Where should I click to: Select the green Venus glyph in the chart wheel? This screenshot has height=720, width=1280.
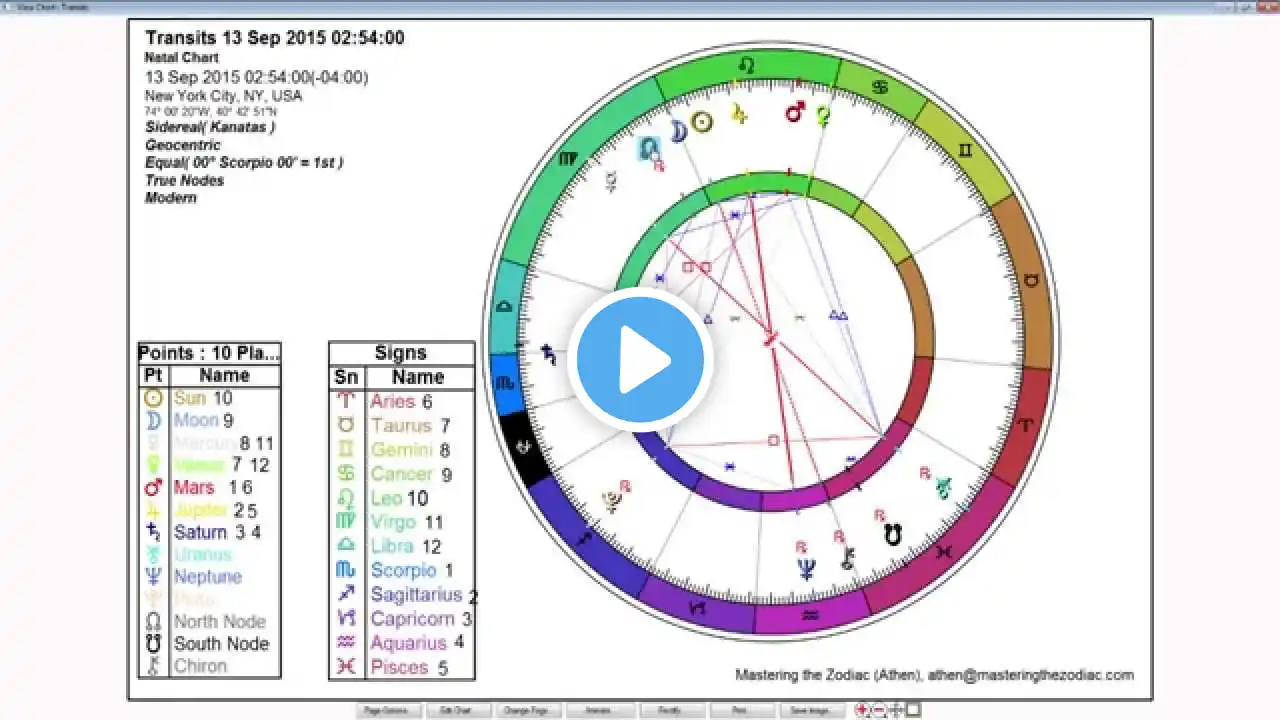click(824, 117)
